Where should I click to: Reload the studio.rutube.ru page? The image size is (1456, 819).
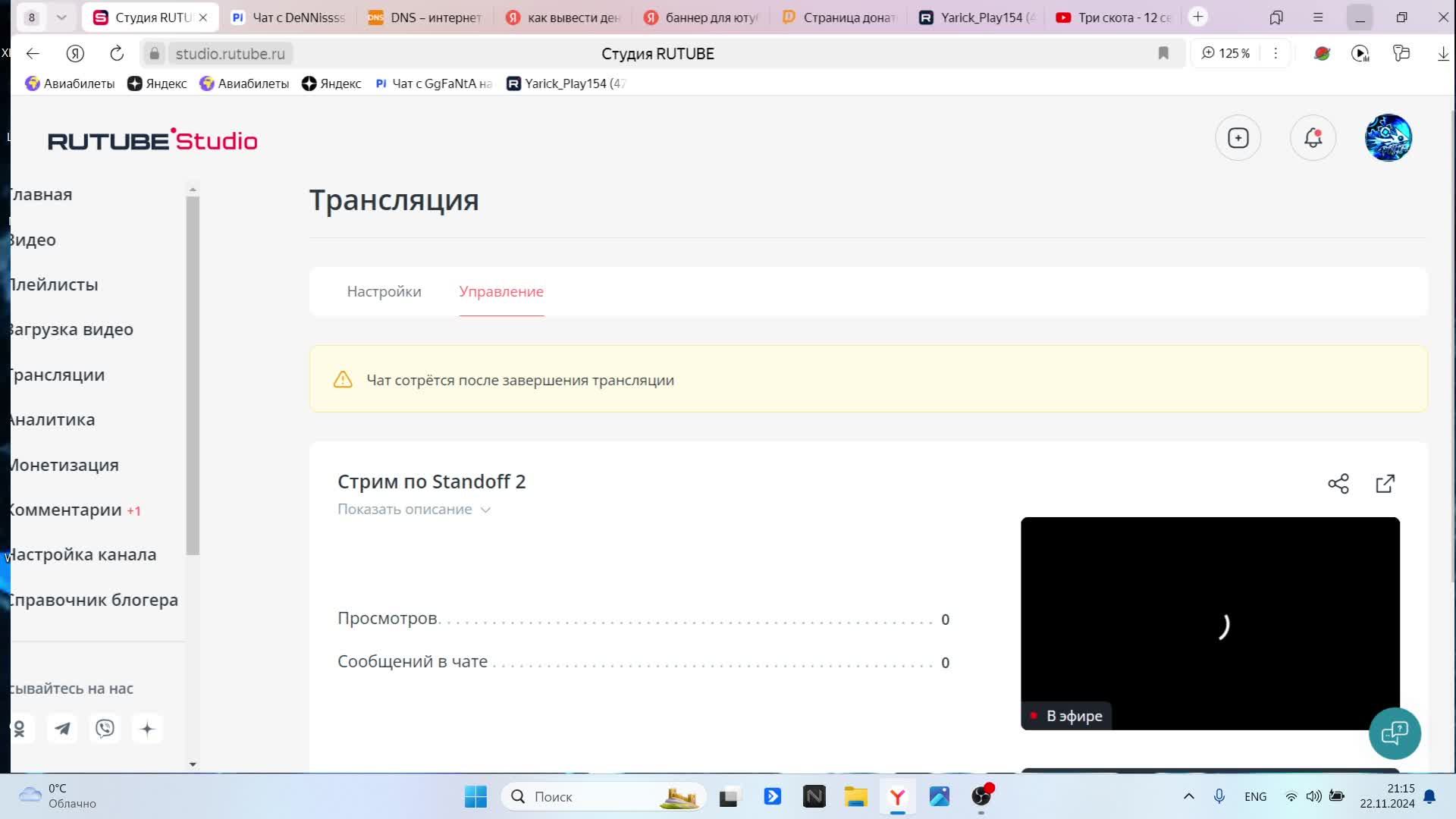117,53
